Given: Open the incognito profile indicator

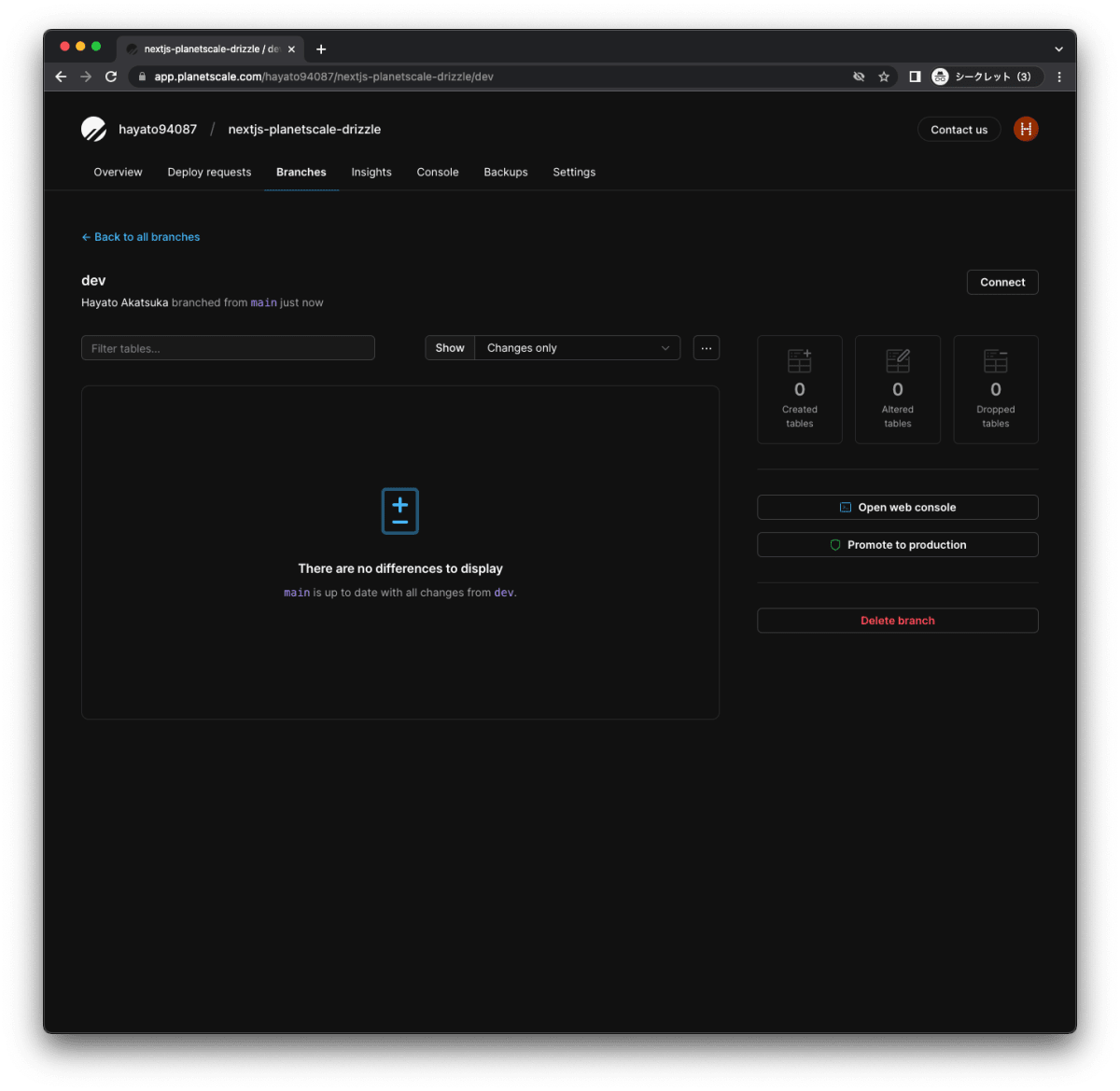Looking at the screenshot, I should click(987, 77).
